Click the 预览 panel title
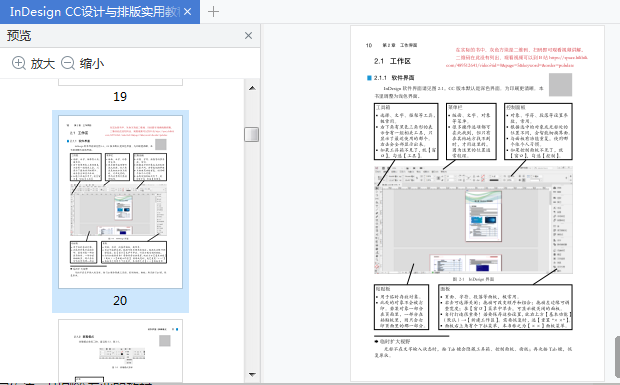The image size is (620, 385). tap(19, 36)
